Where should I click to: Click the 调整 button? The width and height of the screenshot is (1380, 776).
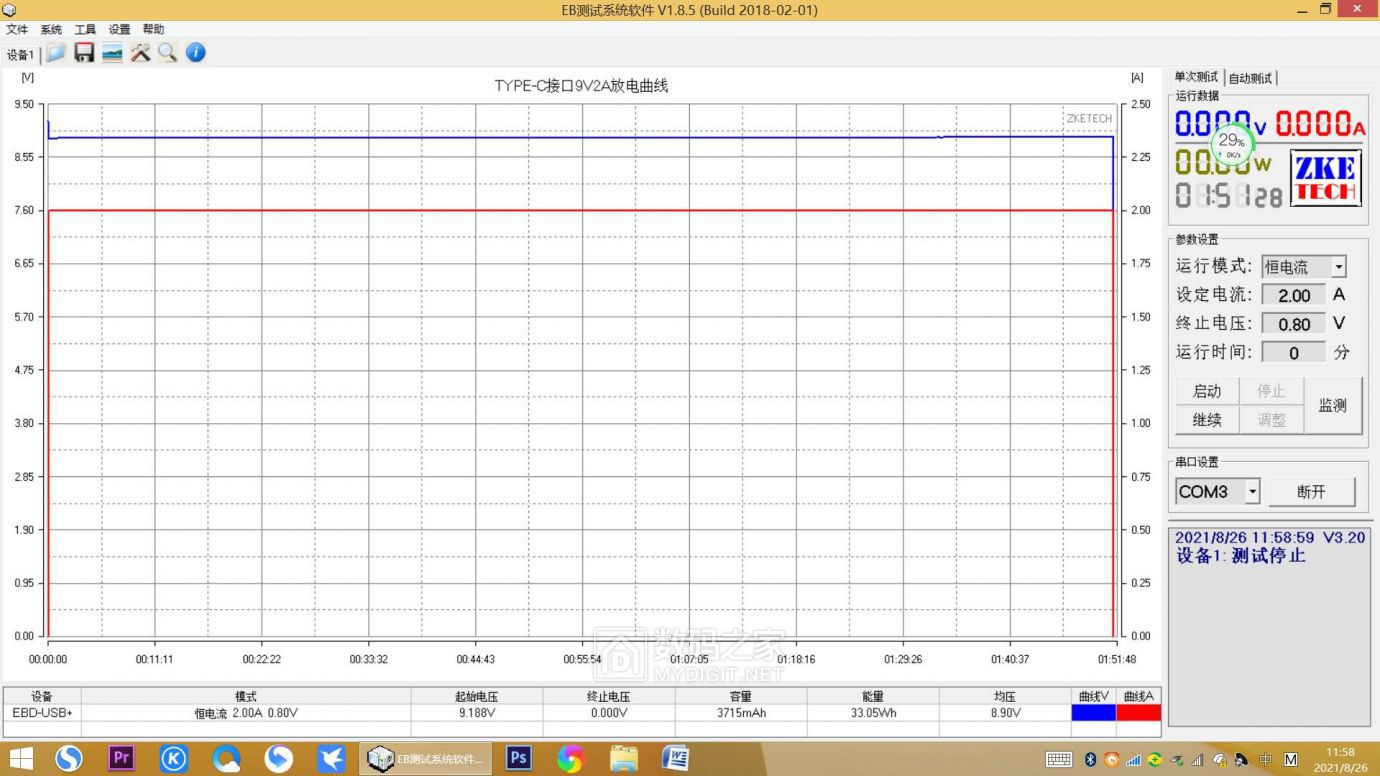(x=1271, y=420)
